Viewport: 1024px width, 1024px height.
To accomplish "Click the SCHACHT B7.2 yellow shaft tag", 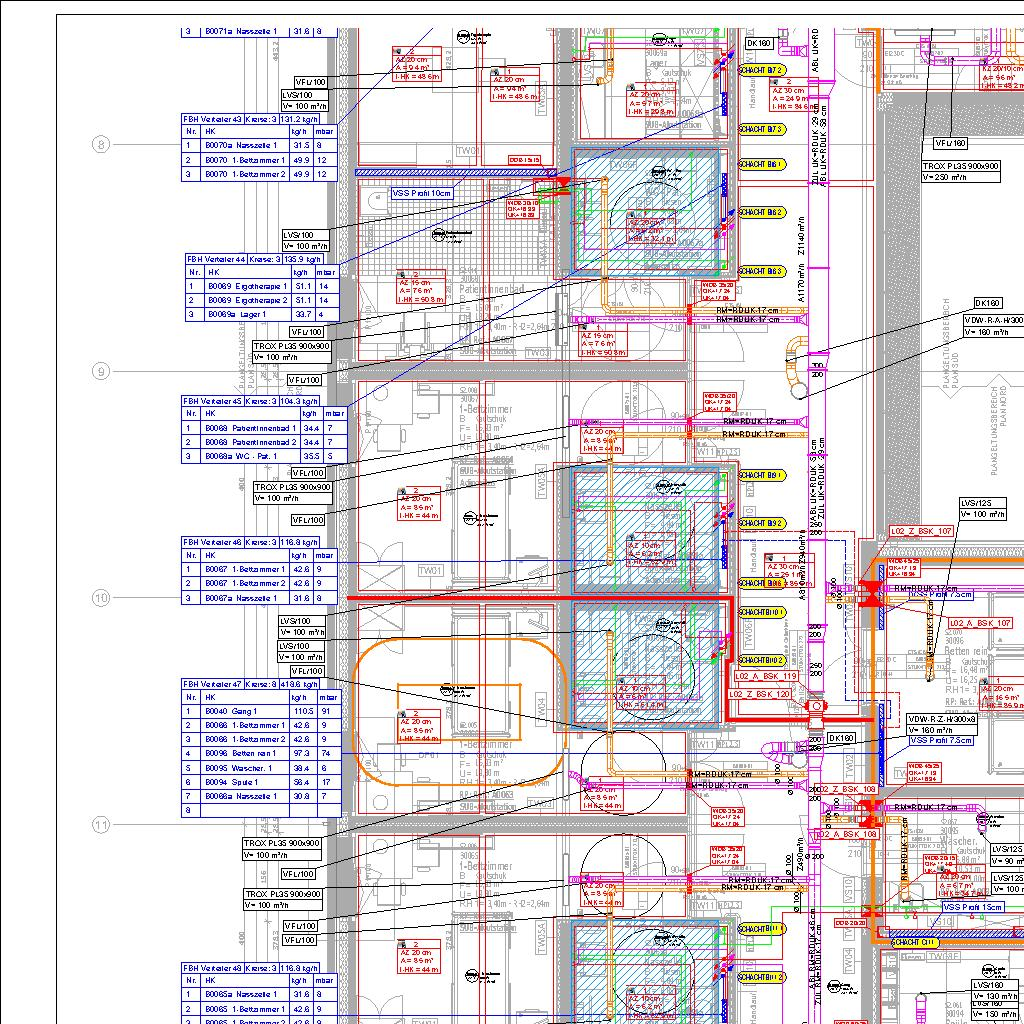I will point(761,70).
